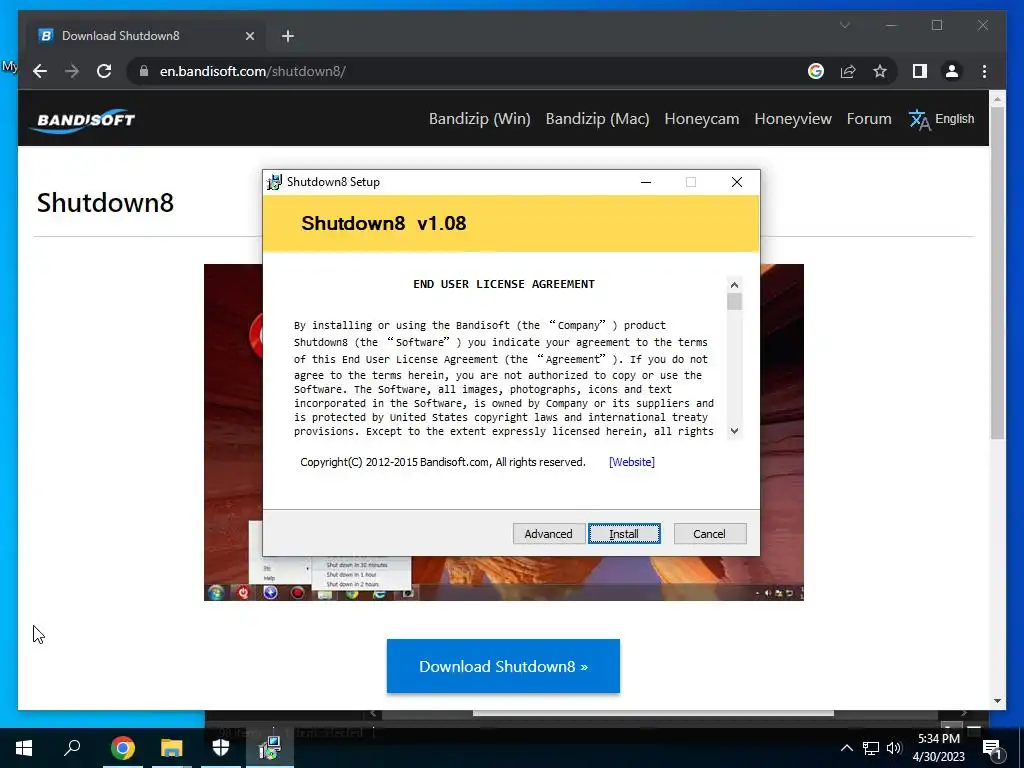Click the license scroll down arrow

point(734,431)
